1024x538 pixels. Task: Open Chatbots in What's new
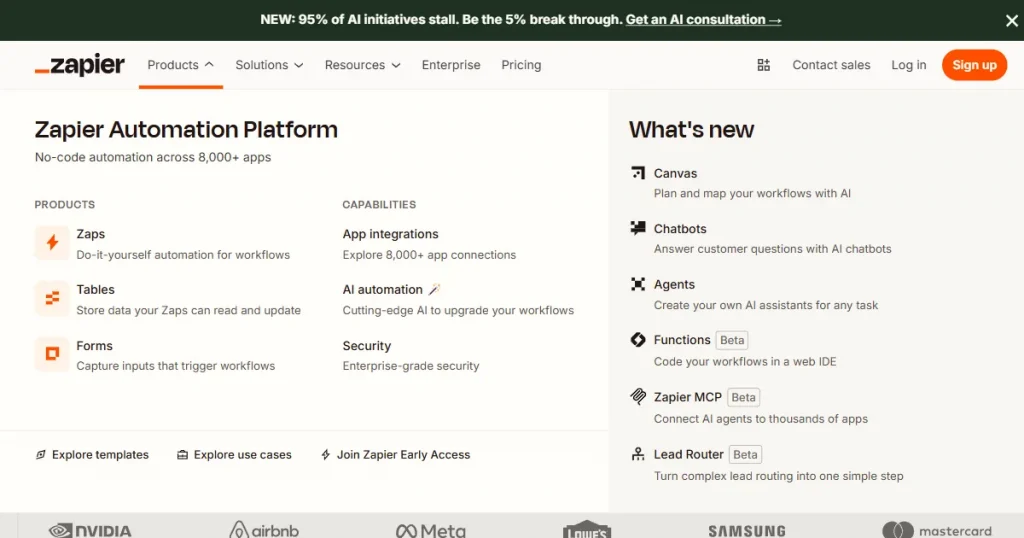[x=680, y=229]
